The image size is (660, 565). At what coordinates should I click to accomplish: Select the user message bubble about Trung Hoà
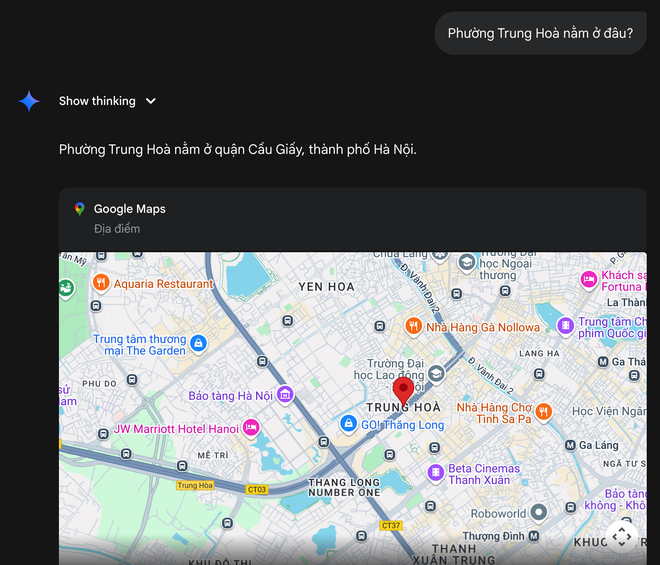(x=540, y=33)
